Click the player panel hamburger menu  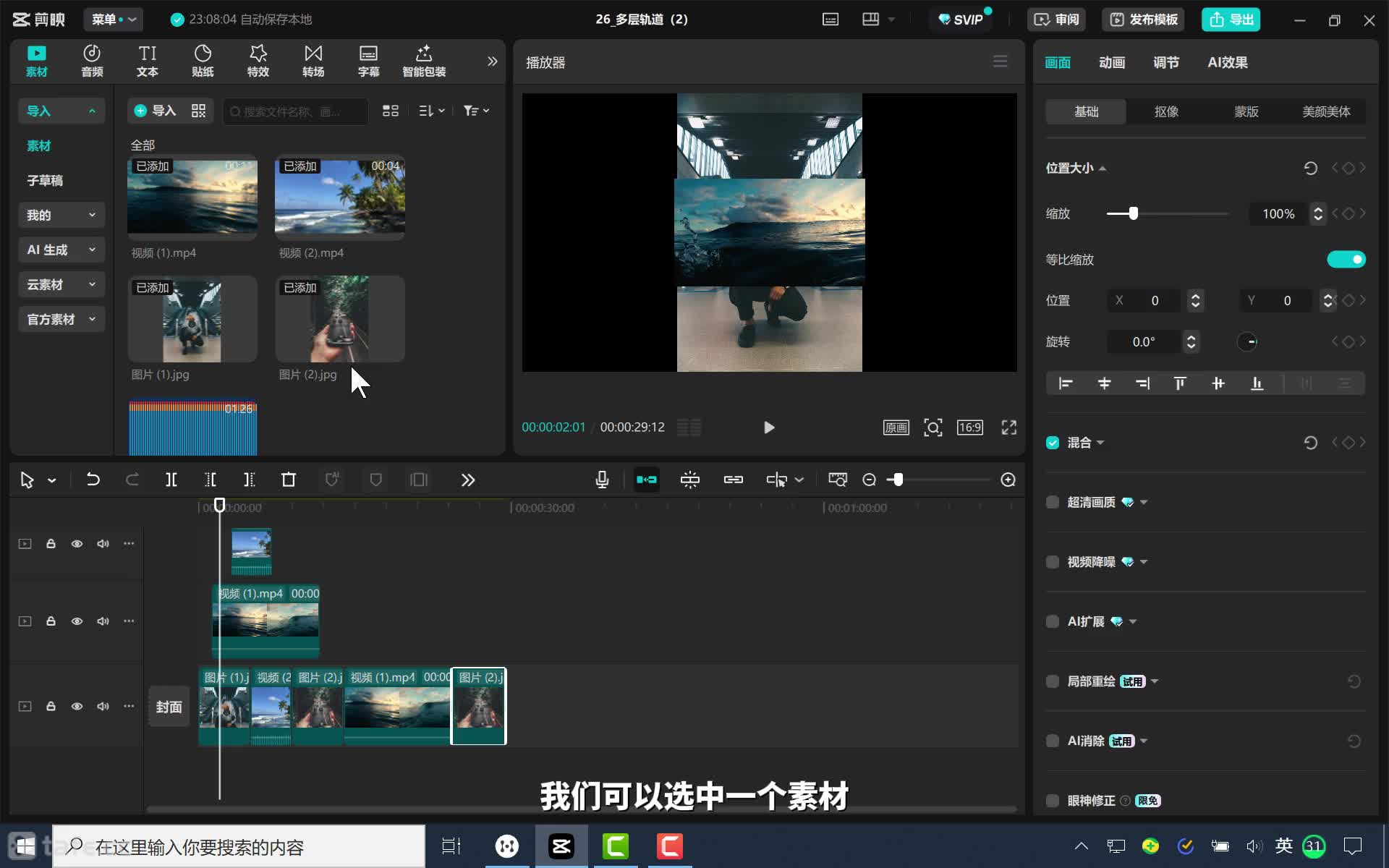click(1000, 61)
